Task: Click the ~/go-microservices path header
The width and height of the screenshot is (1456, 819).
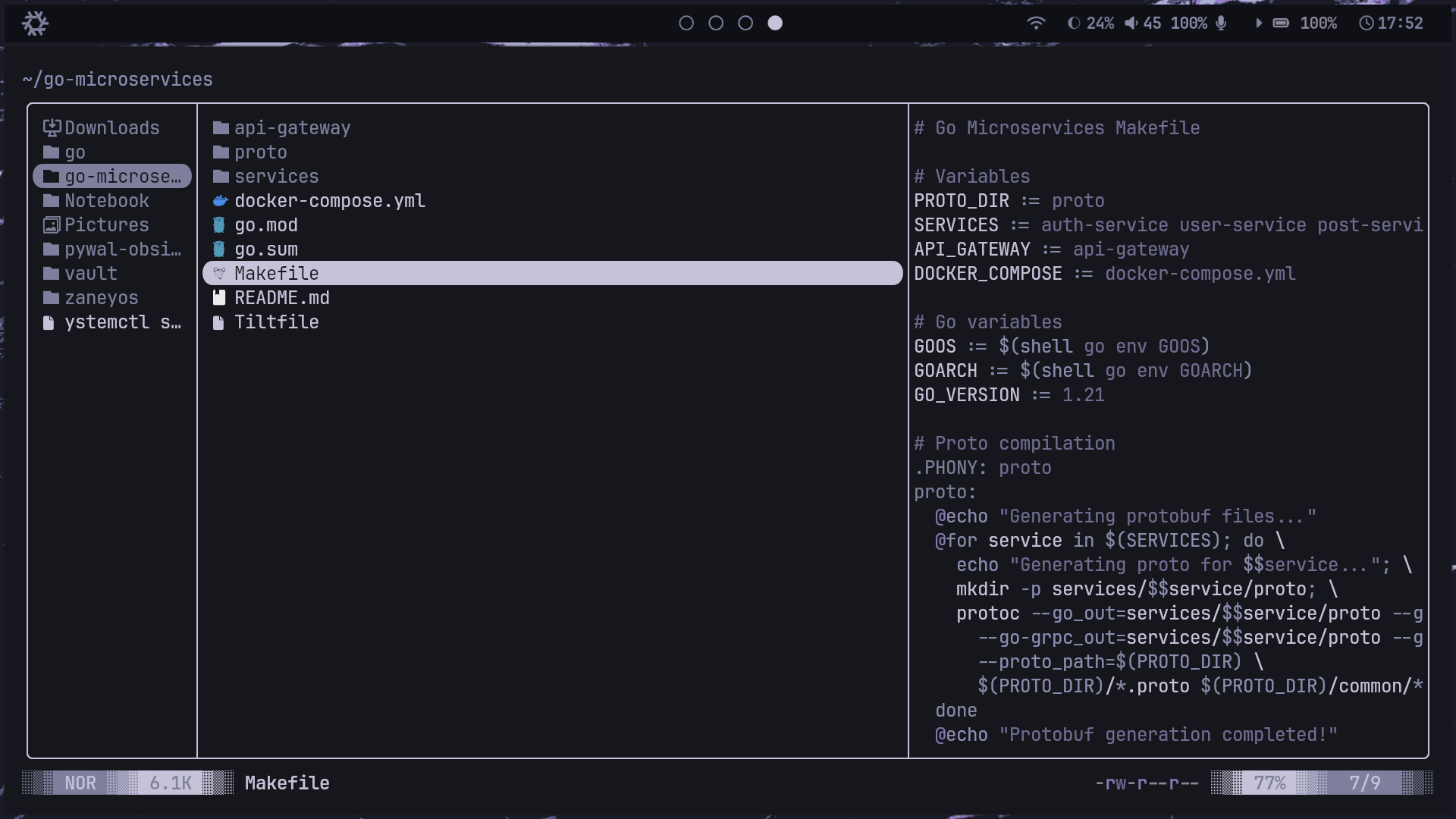Action: (x=118, y=79)
